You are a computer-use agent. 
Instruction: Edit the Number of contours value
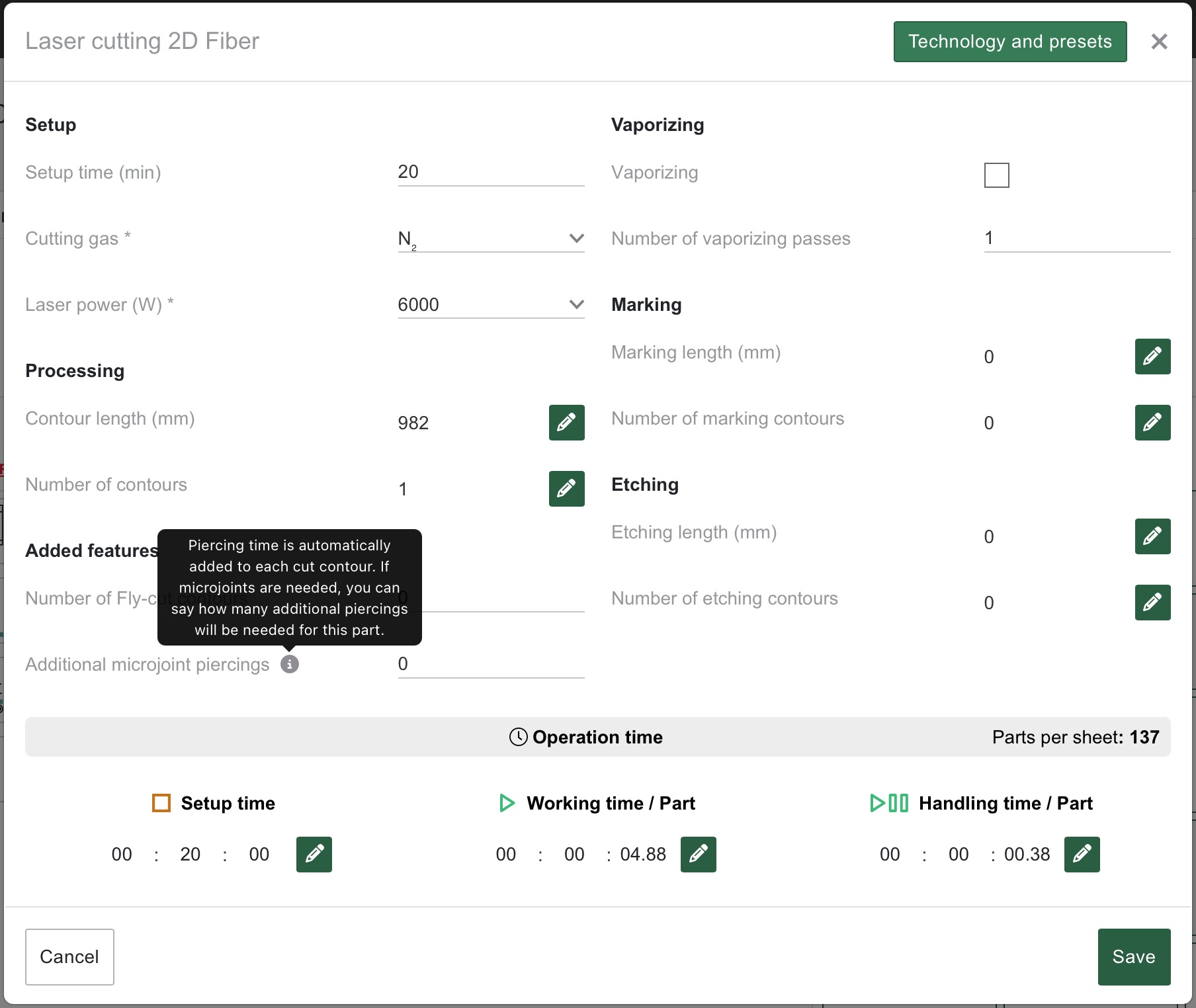pyautogui.click(x=566, y=489)
